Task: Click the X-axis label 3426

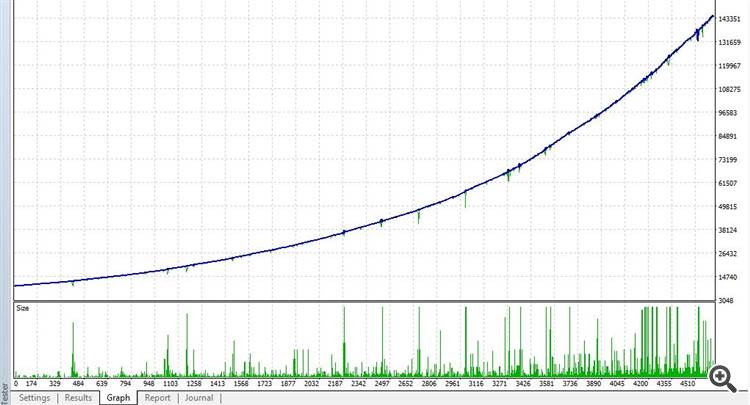Action: (523, 383)
